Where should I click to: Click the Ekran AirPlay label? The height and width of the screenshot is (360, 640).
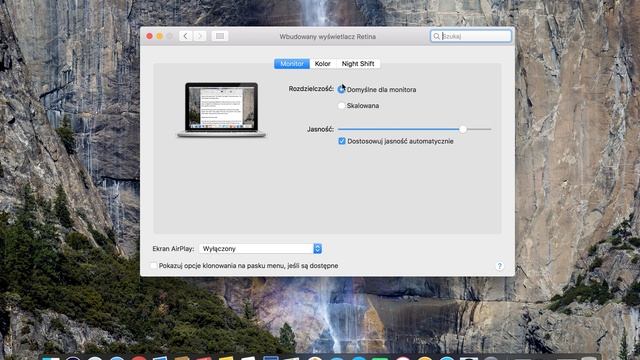(173, 249)
